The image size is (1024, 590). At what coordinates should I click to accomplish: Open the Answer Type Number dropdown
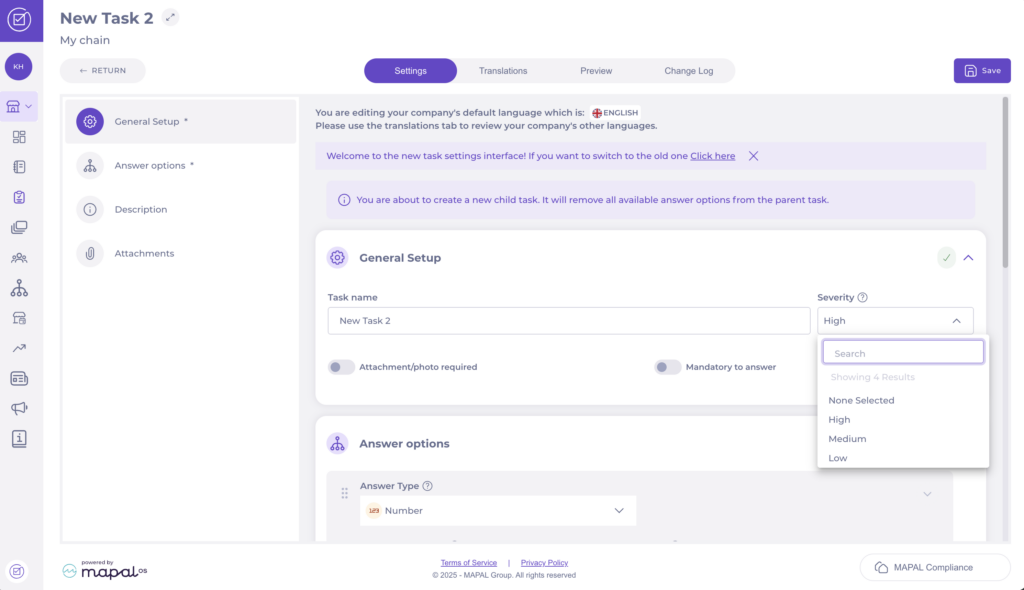pos(497,510)
